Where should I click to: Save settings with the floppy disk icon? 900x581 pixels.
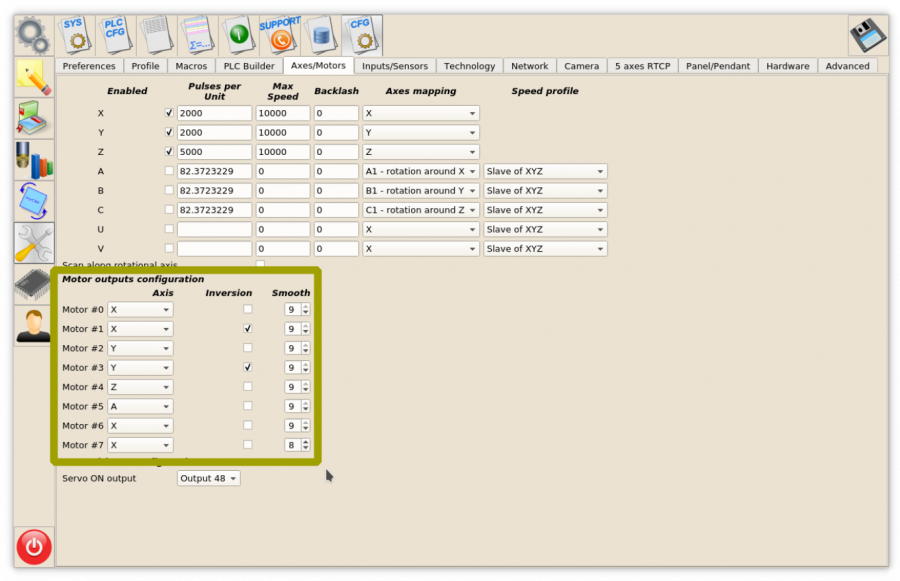[x=867, y=35]
